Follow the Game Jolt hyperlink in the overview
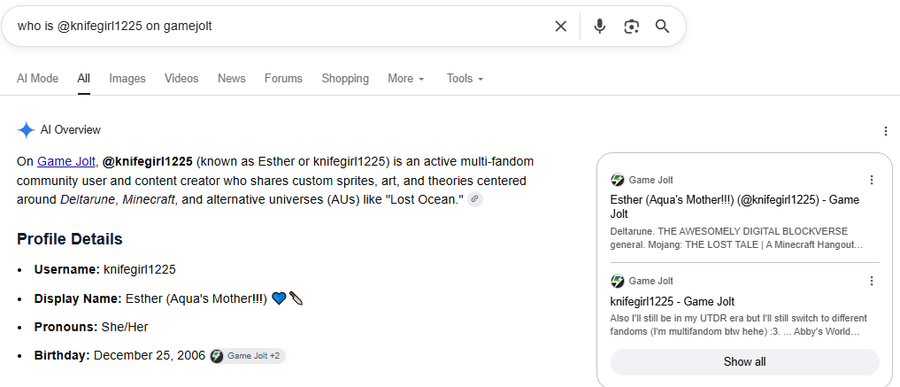This screenshot has height=387, width=900. pyautogui.click(x=66, y=161)
